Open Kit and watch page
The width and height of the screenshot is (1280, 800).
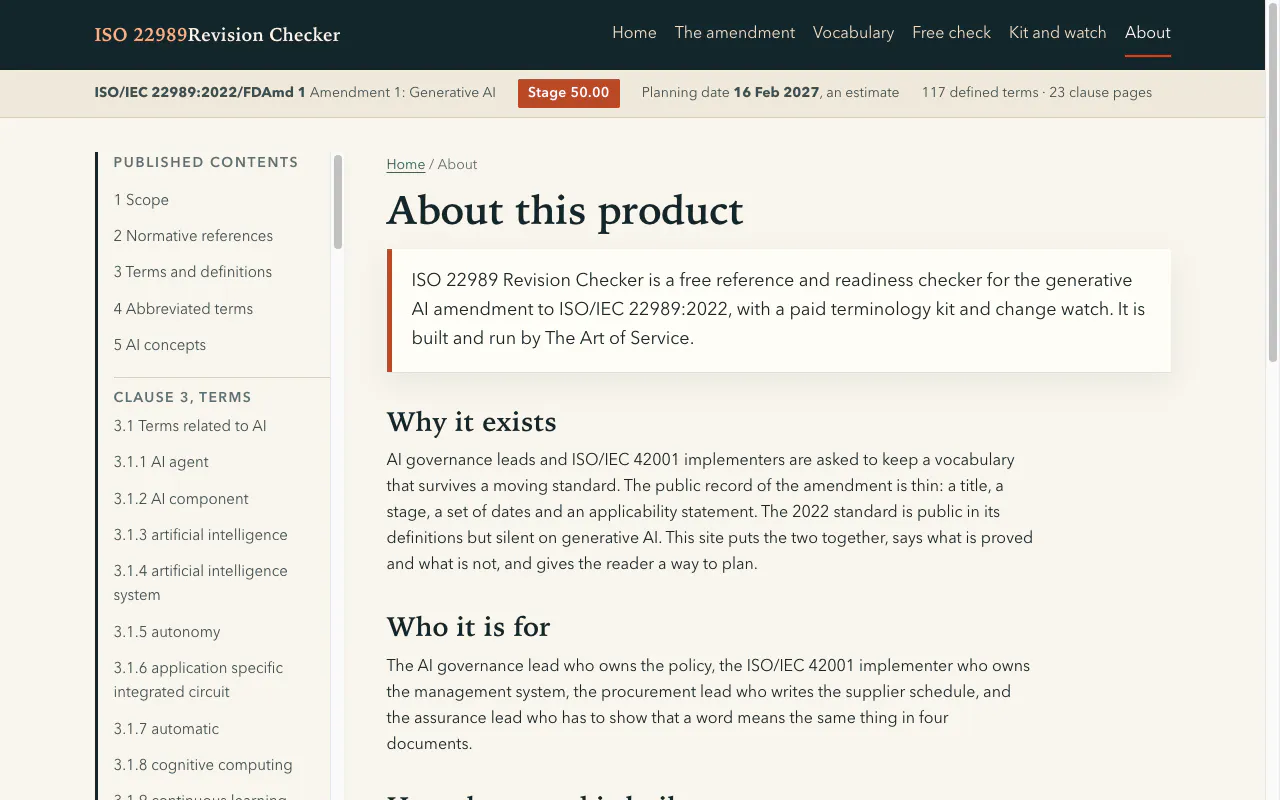point(1057,33)
